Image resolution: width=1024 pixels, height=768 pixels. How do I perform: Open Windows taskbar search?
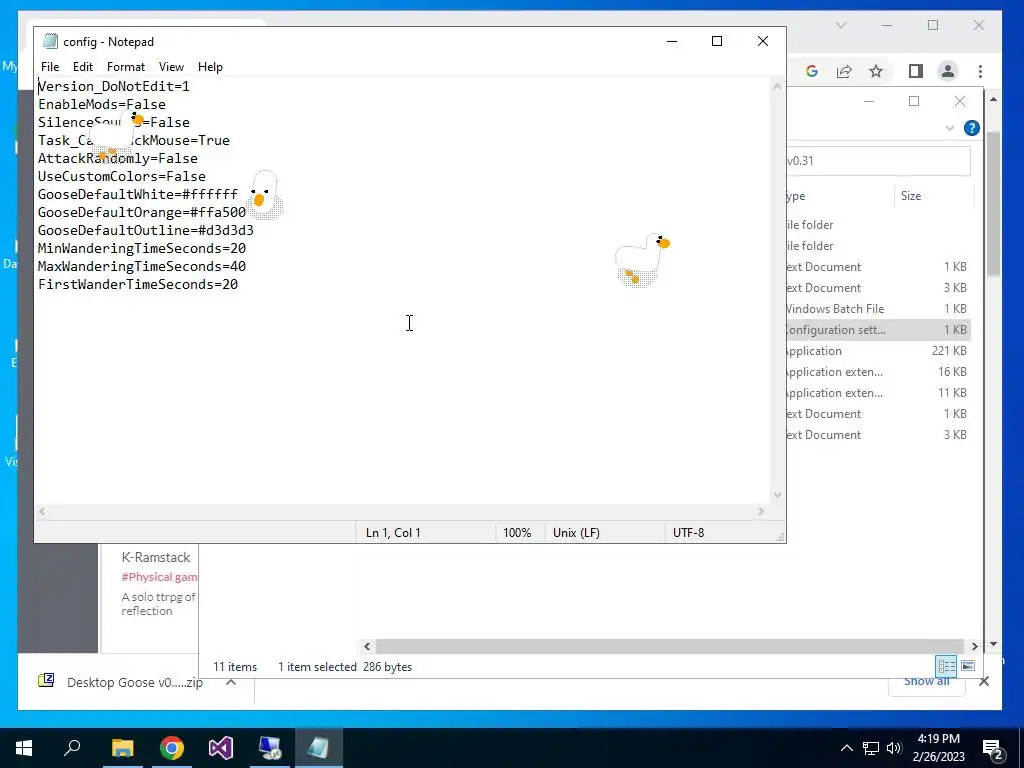coord(72,748)
